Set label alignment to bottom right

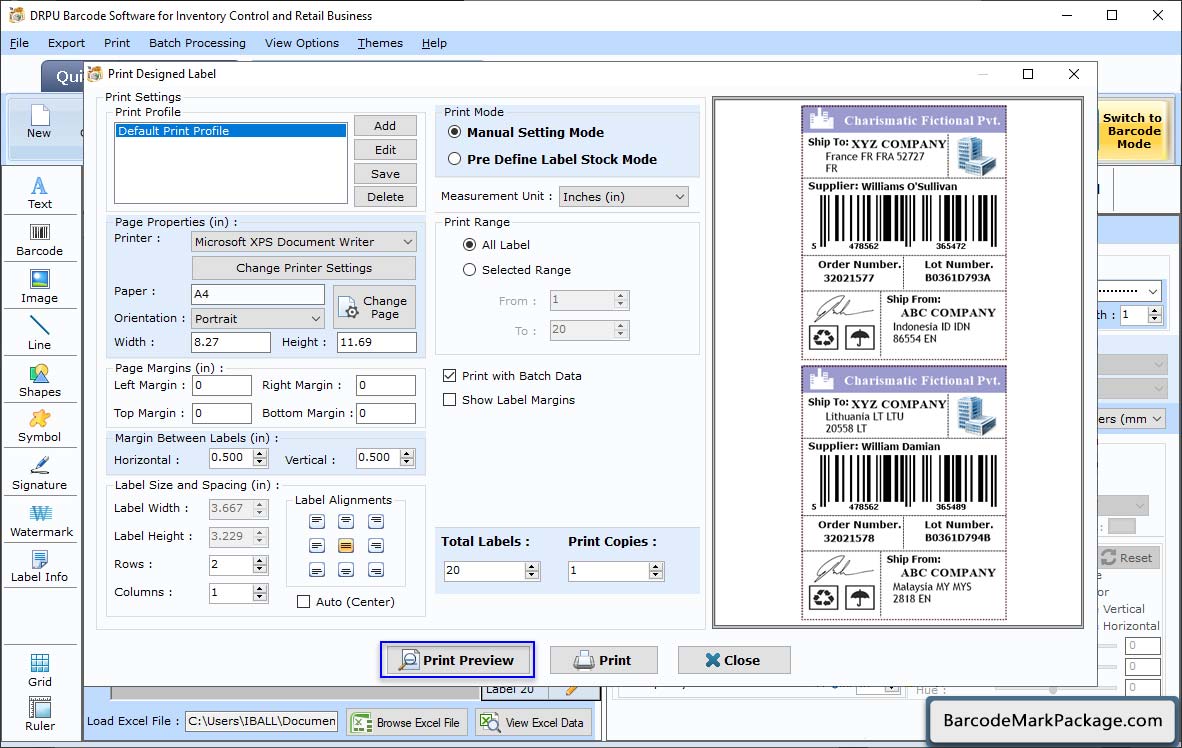[376, 570]
